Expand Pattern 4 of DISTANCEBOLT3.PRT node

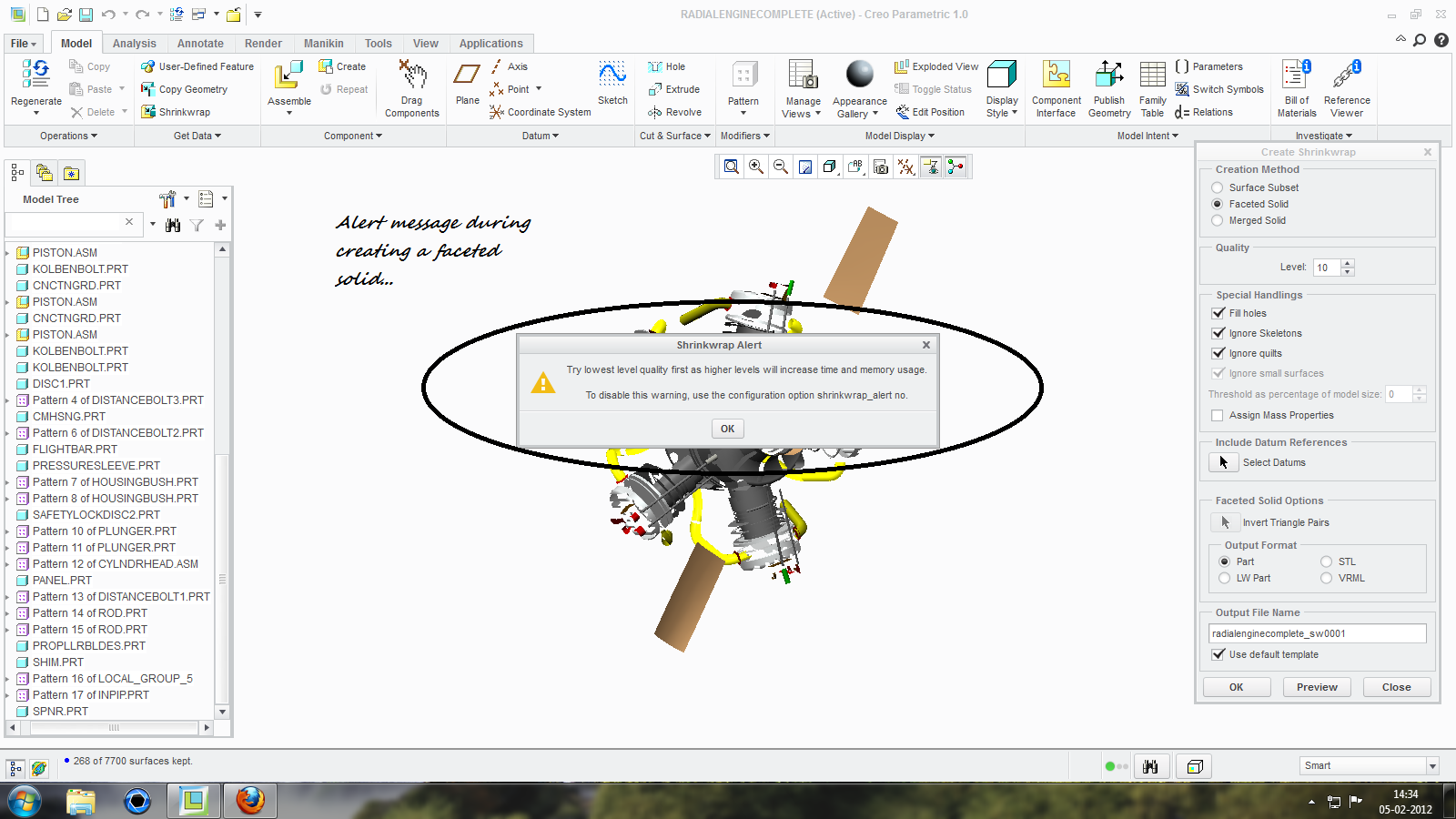pyautogui.click(x=8, y=400)
